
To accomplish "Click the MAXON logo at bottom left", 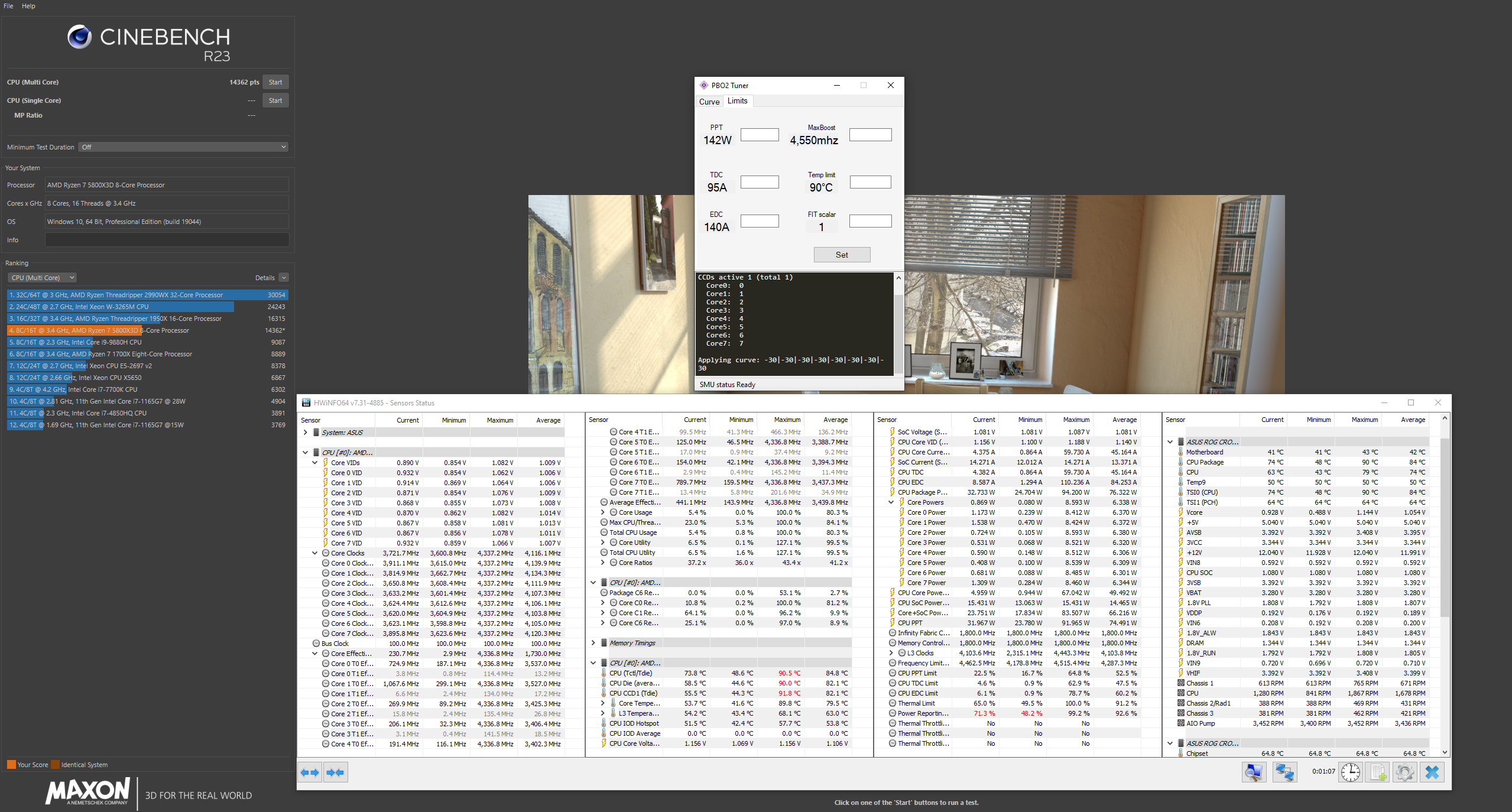I will [88, 791].
